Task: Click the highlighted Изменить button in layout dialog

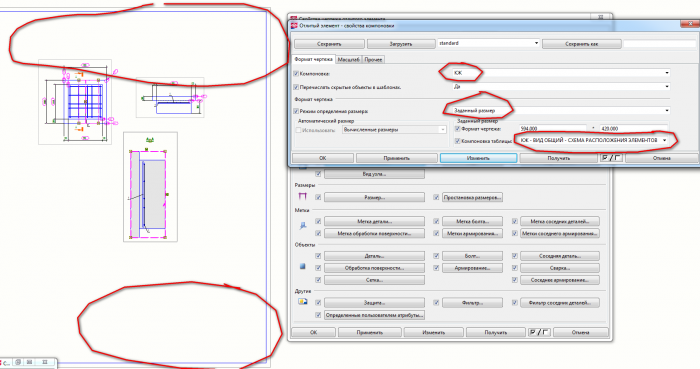Action: (x=478, y=158)
